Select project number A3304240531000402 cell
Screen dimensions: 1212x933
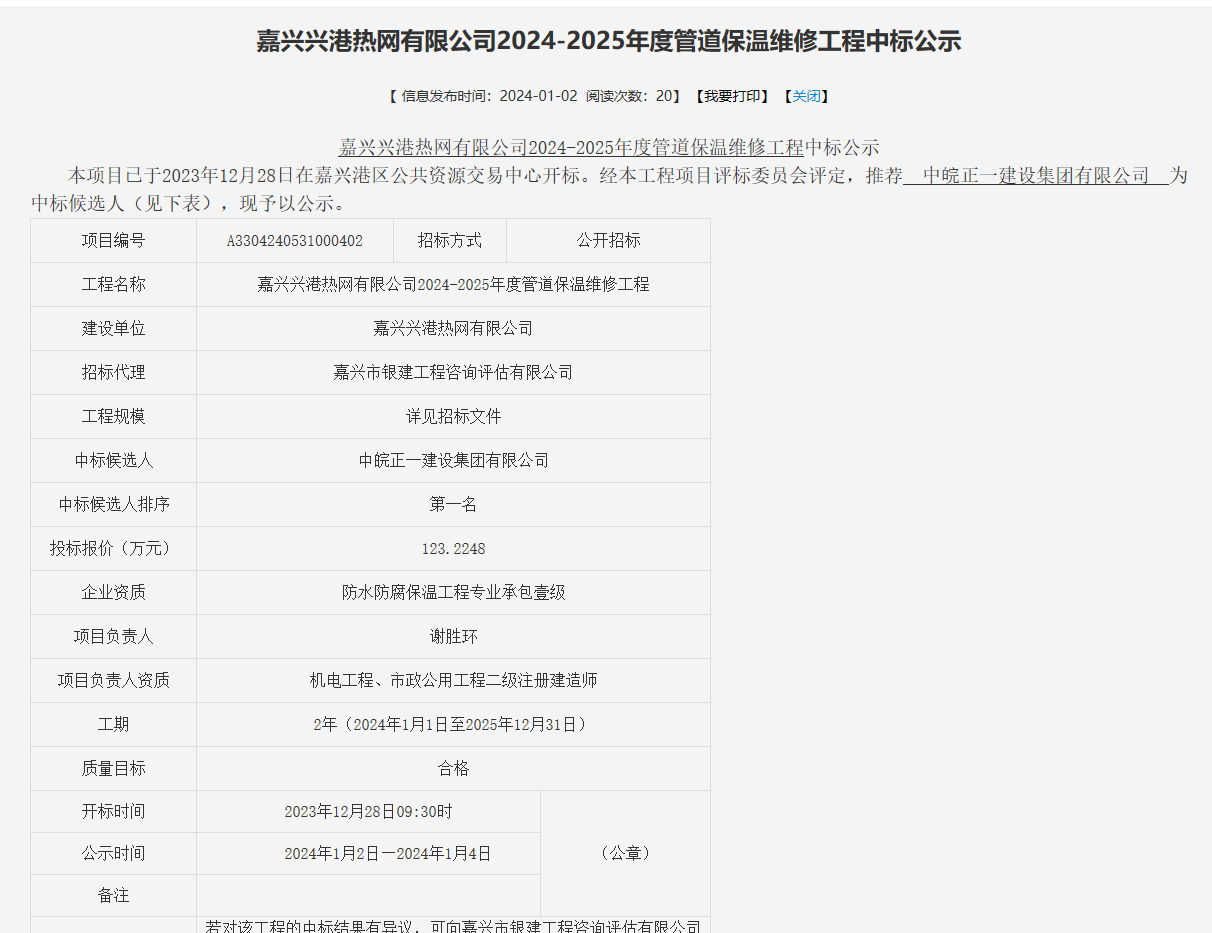(295, 241)
